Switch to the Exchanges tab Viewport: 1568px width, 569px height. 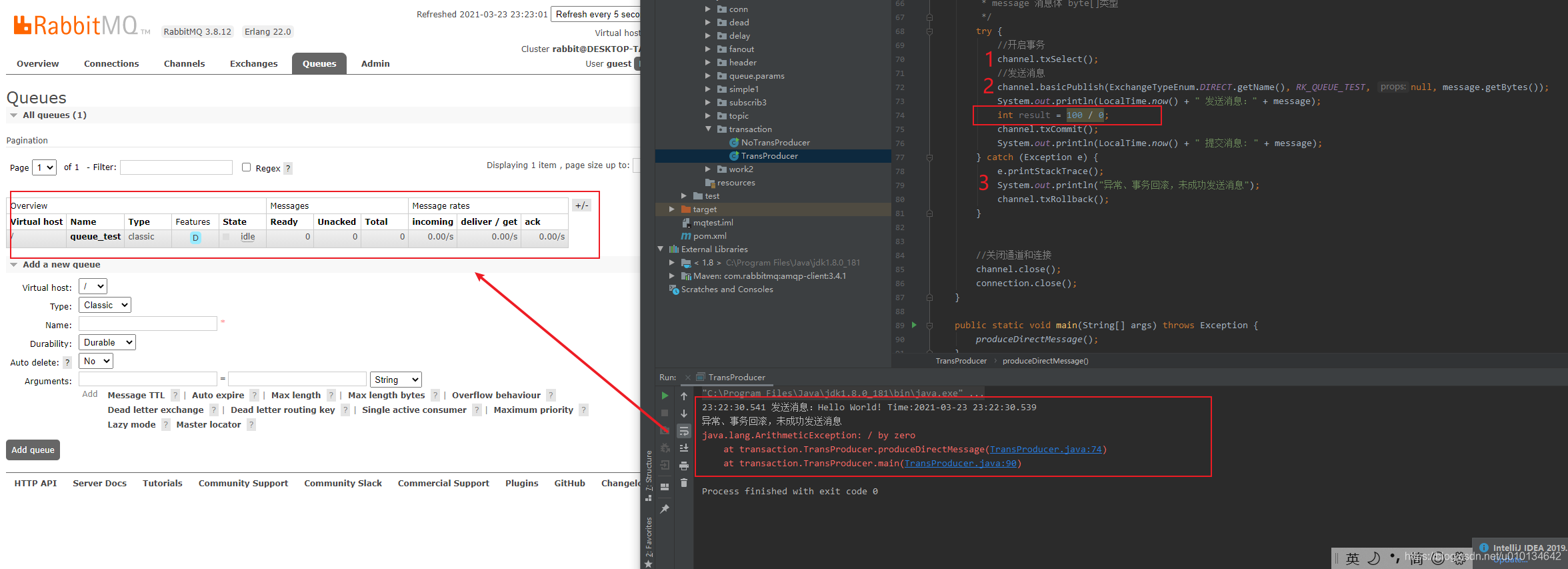coord(253,64)
